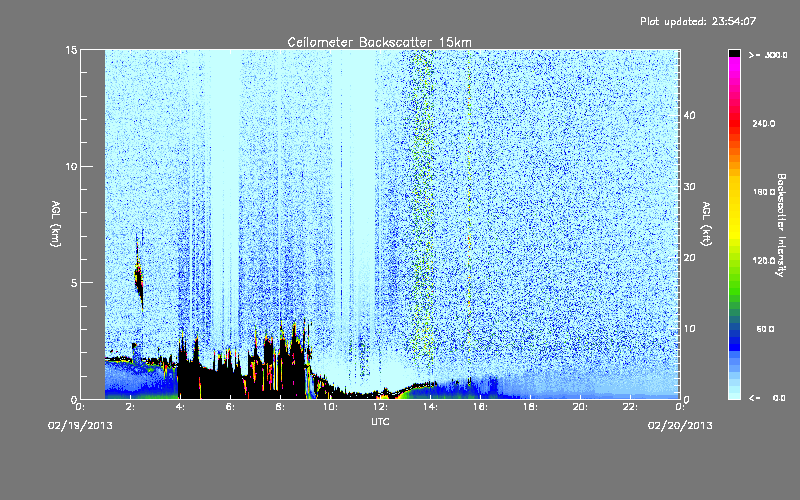Click the end date "02/20/2013"
800x500 pixels.
(x=680, y=426)
